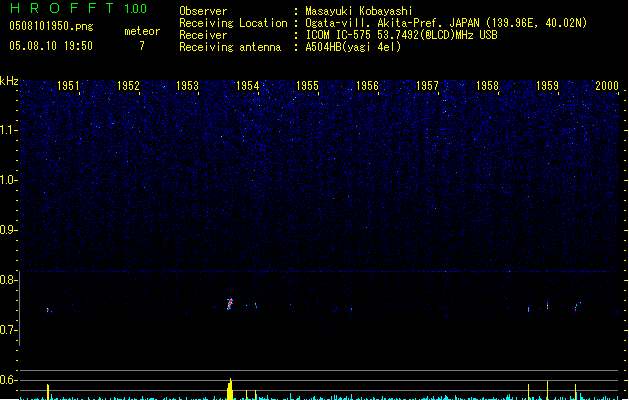629x400 pixels.
Task: Click the 1.0 frequency axis label
Action: [x=8, y=180]
